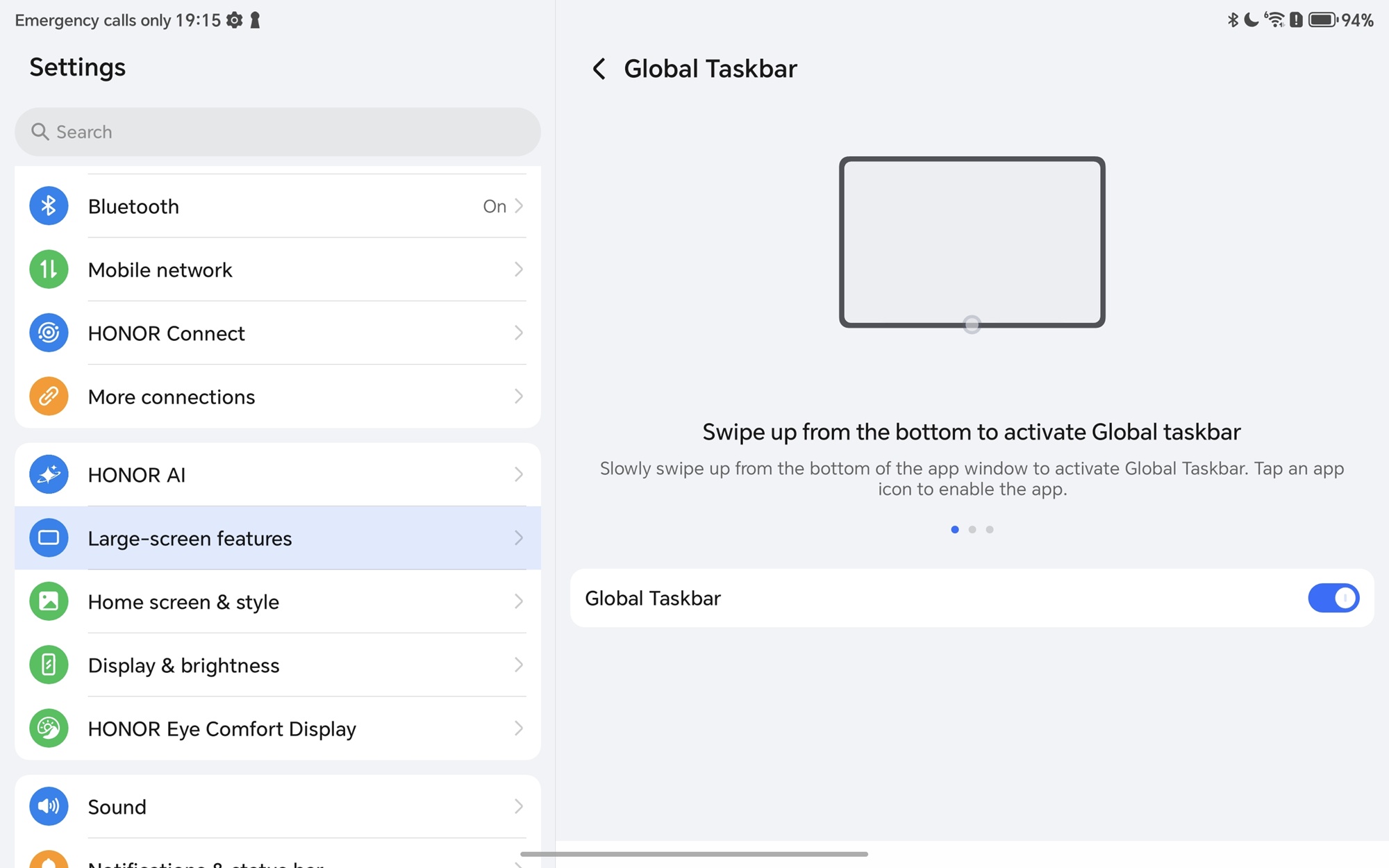Expand Bluetooth via its right chevron
The height and width of the screenshot is (868, 1389).
click(x=519, y=206)
